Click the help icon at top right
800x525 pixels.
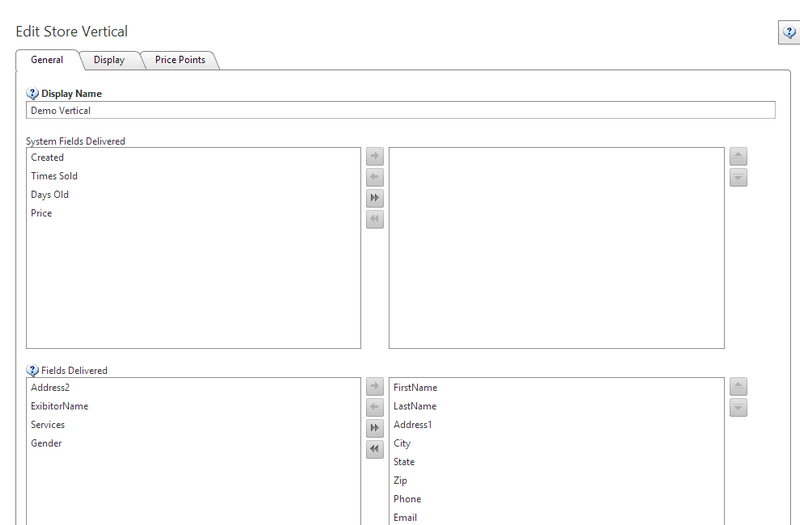tap(788, 33)
